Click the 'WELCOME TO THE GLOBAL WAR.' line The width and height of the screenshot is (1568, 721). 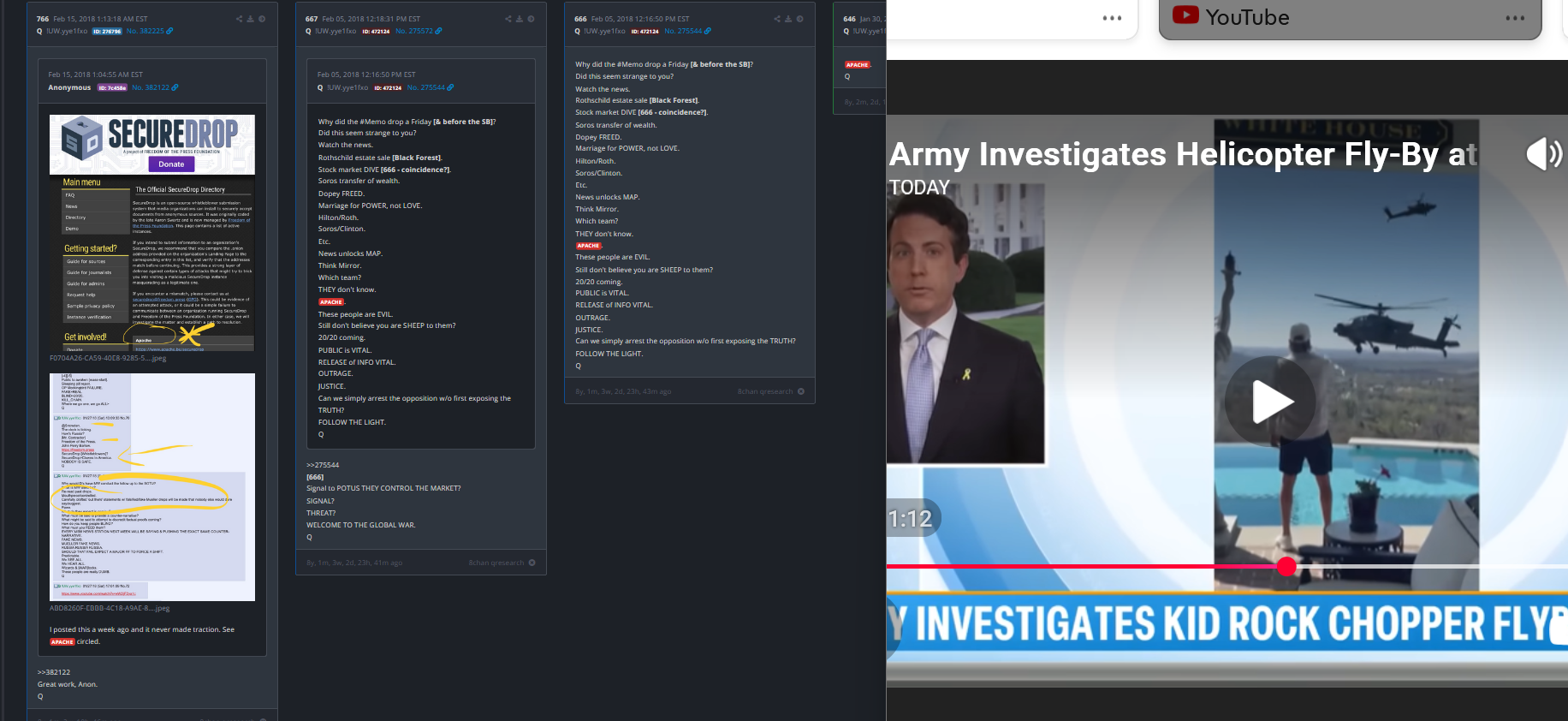tap(361, 525)
